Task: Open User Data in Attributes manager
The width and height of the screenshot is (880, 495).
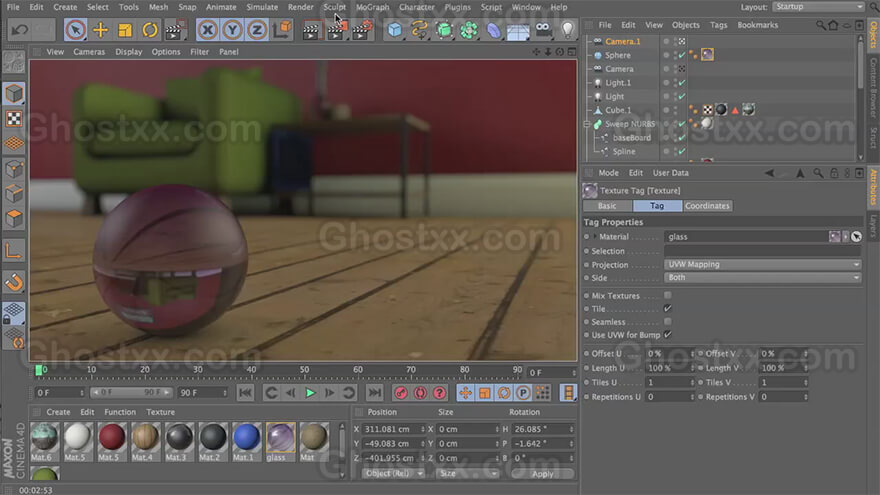Action: tap(671, 173)
